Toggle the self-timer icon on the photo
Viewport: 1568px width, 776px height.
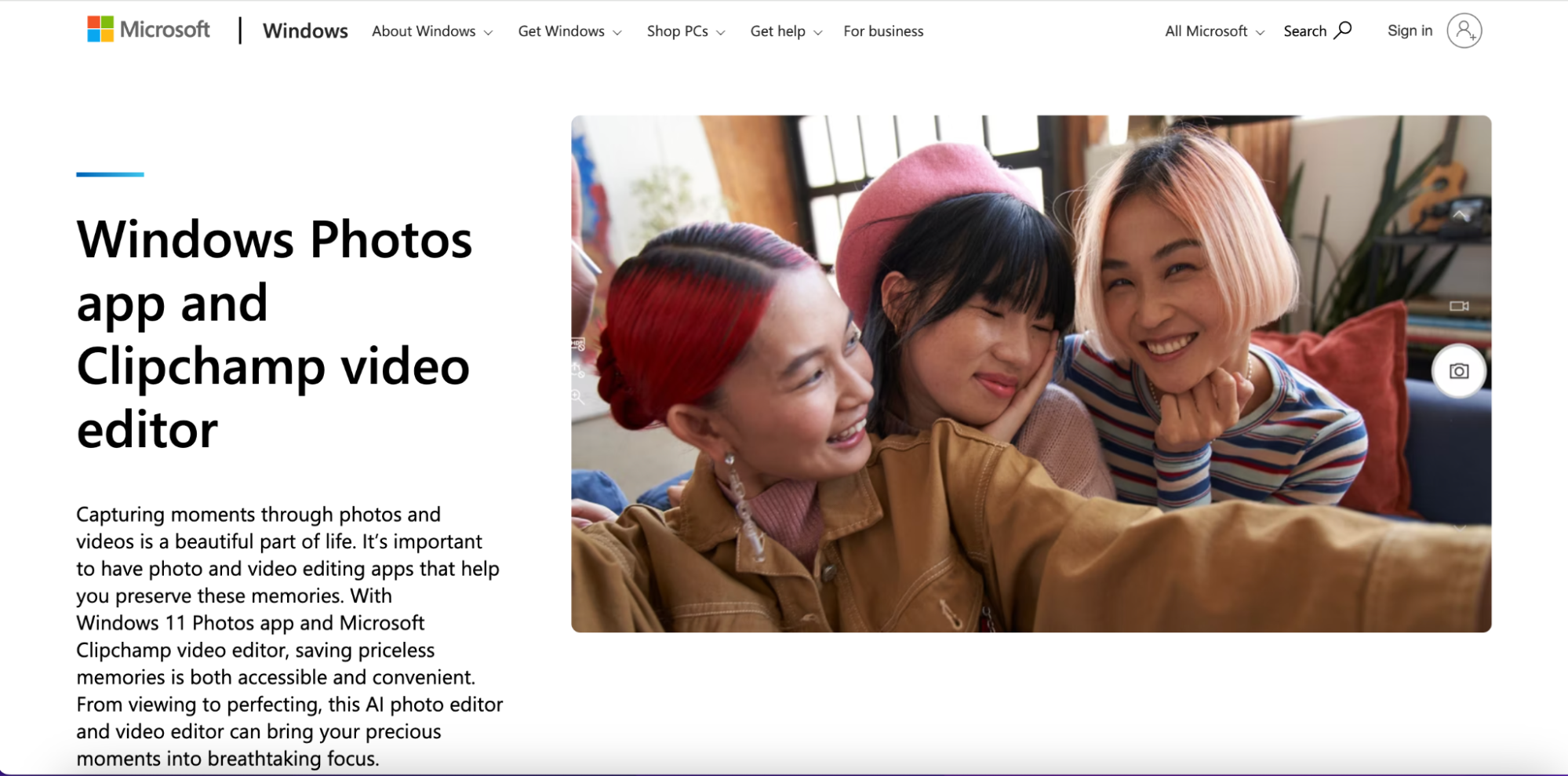tap(579, 370)
